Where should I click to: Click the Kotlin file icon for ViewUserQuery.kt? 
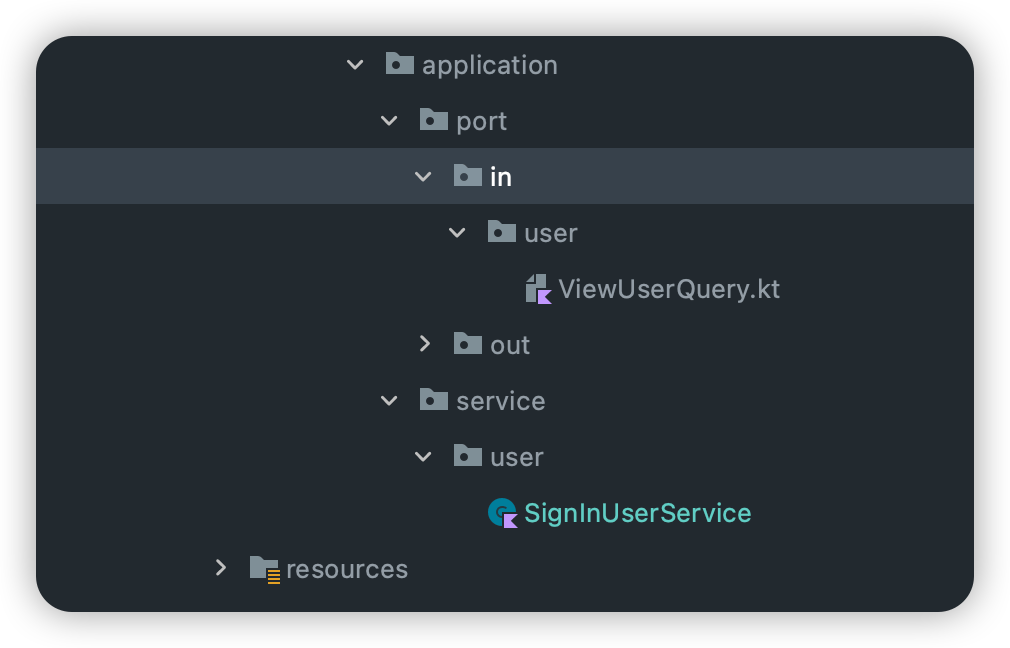click(539, 289)
